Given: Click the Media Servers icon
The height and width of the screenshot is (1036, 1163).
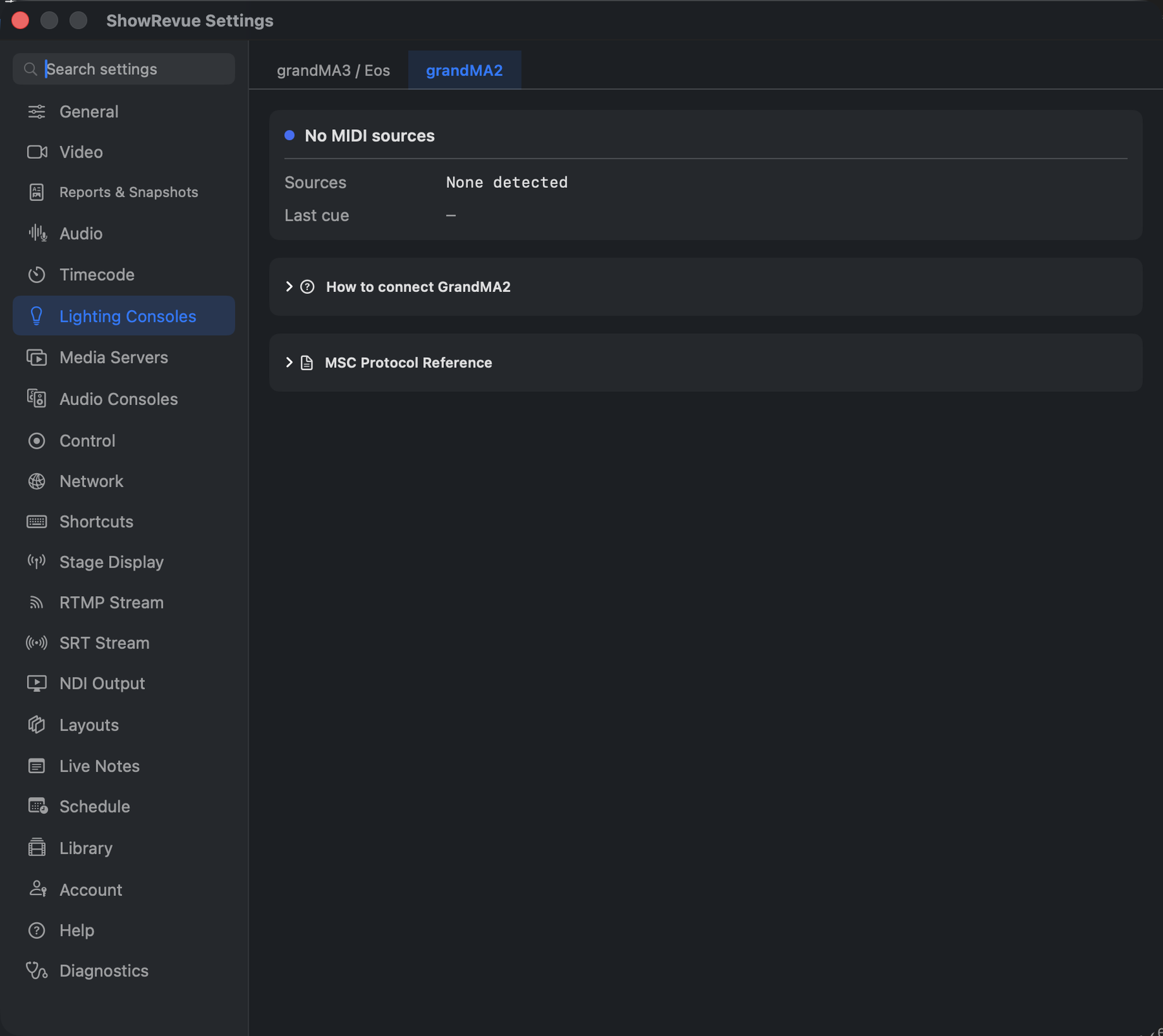Looking at the screenshot, I should (x=37, y=357).
